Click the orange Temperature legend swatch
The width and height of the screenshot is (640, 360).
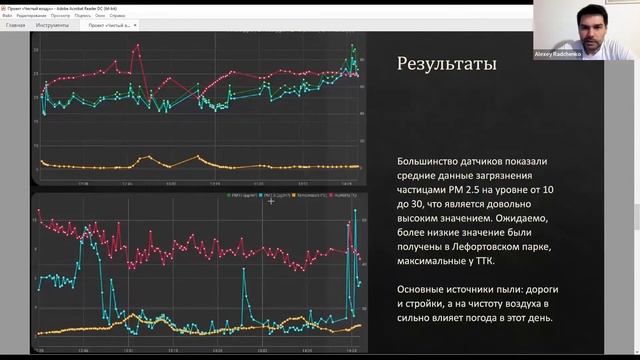point(294,196)
